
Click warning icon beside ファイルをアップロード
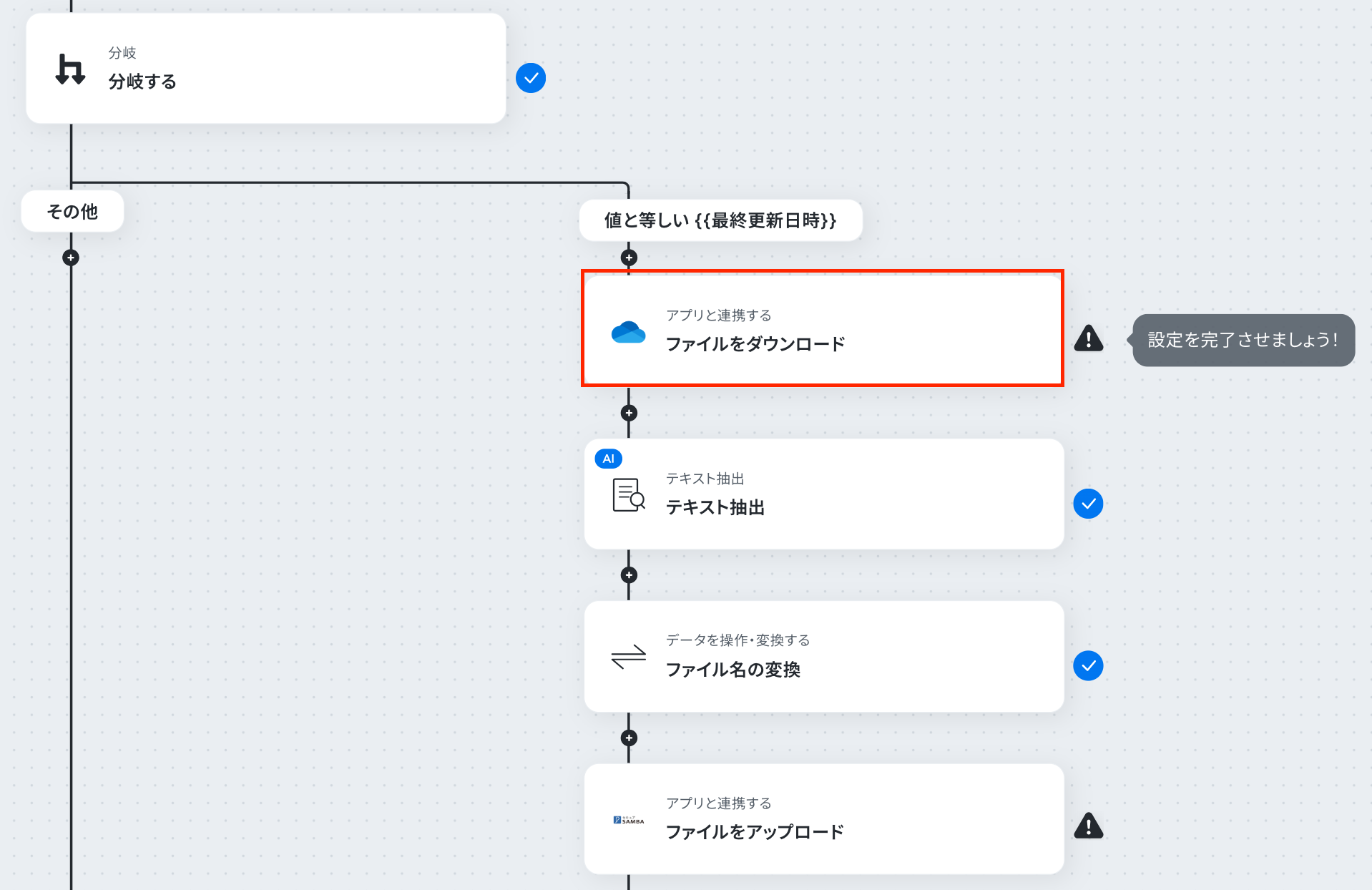pyautogui.click(x=1089, y=826)
